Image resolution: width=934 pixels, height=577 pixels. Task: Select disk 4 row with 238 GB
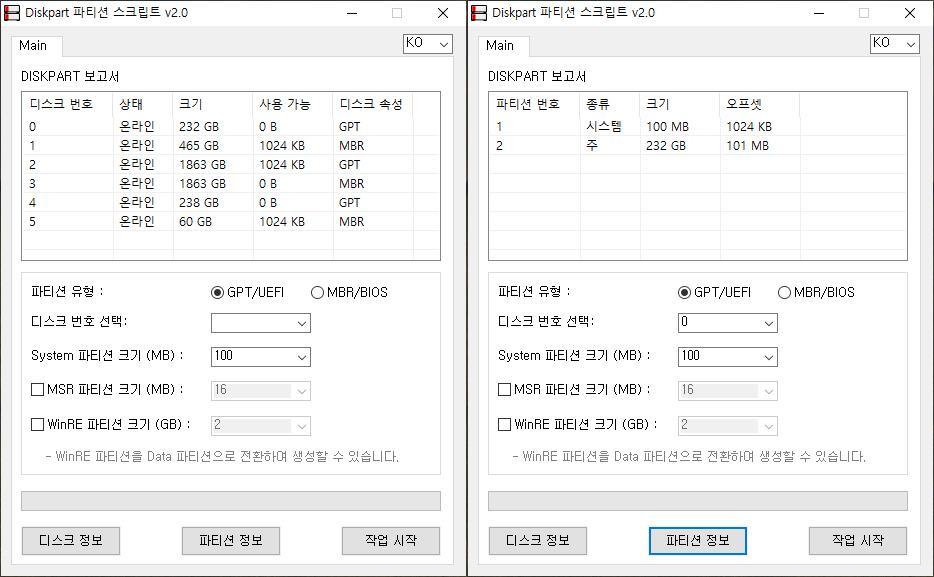231,203
